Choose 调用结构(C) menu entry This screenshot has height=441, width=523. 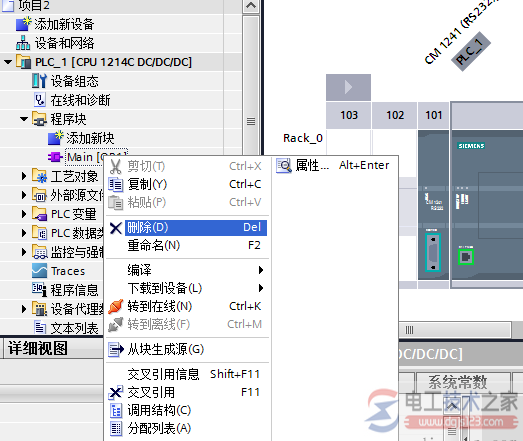[x=187, y=410]
